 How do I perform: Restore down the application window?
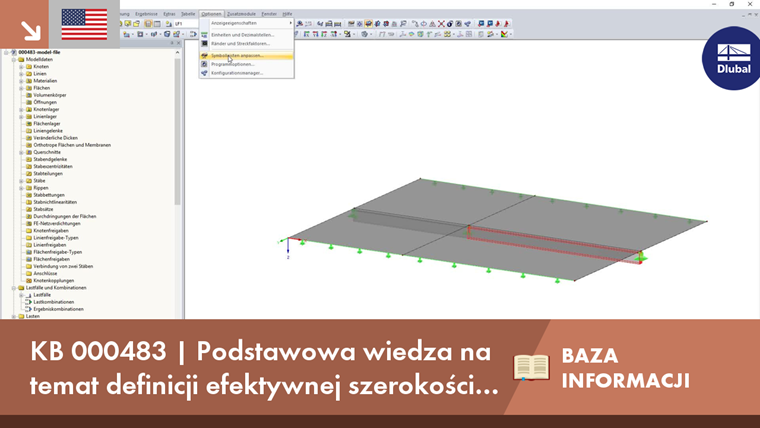(732, 4)
